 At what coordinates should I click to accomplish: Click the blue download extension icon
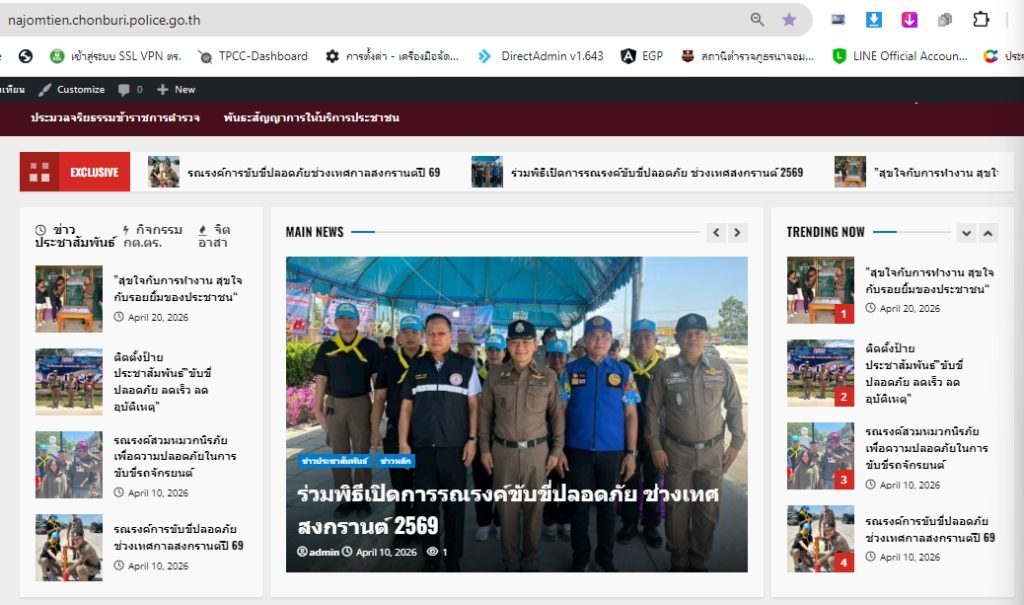coord(873,20)
